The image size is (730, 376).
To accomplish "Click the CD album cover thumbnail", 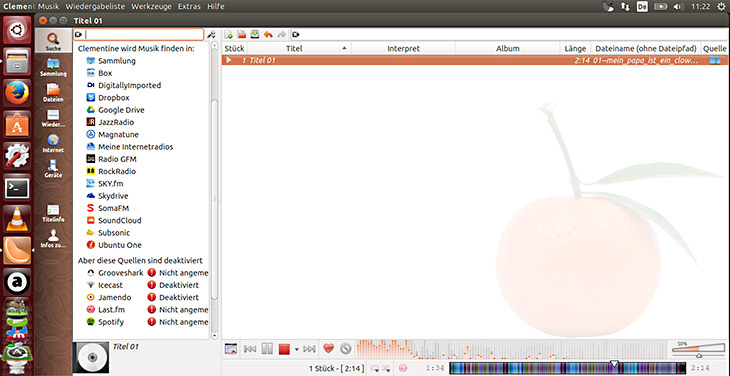I will 91,358.
